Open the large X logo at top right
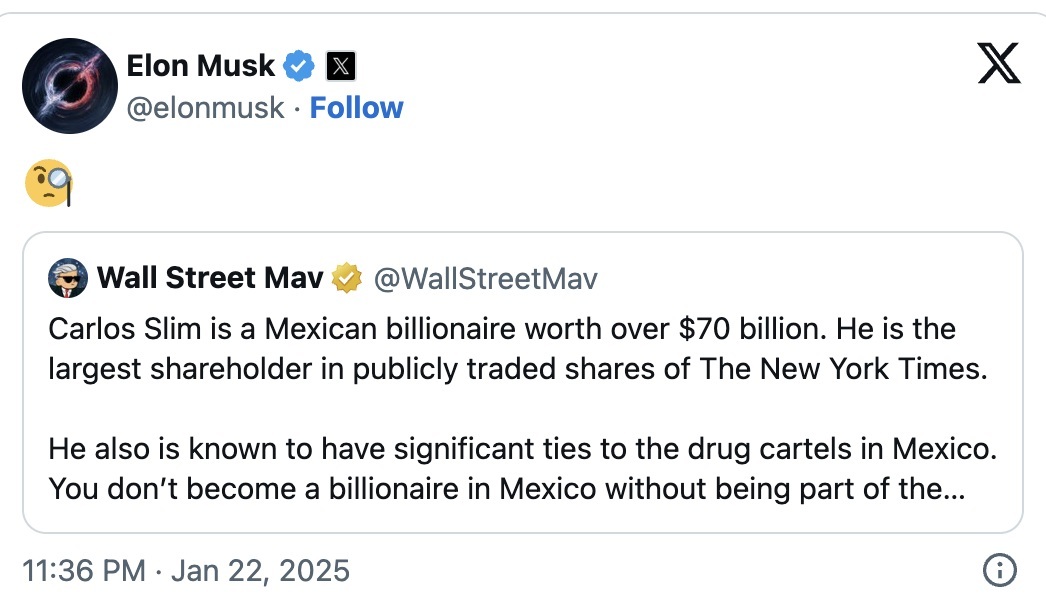 (x=999, y=63)
